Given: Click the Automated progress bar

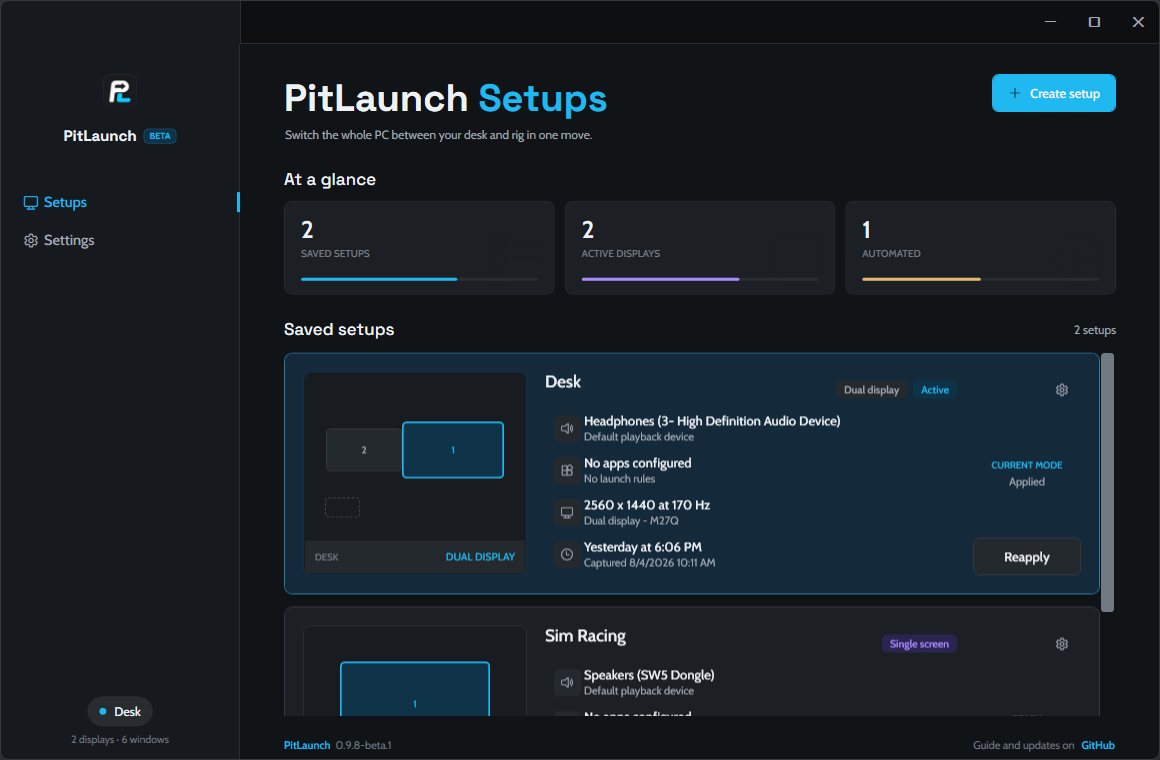Looking at the screenshot, I should [x=980, y=279].
